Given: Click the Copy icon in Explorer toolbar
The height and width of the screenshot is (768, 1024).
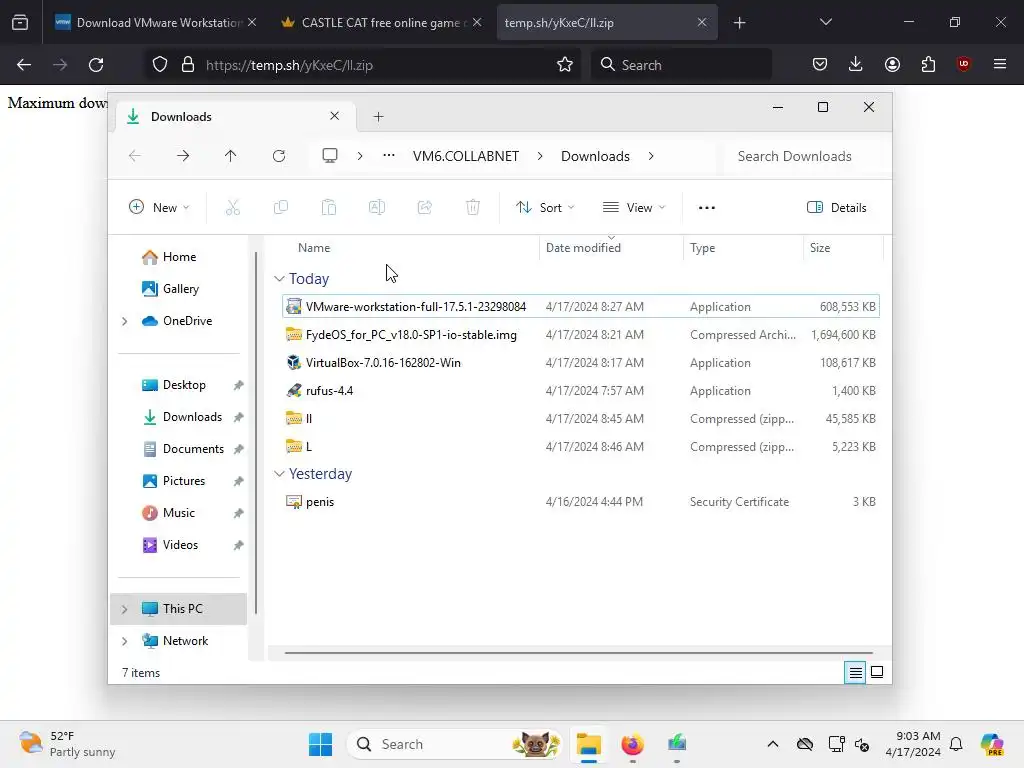Looking at the screenshot, I should pyautogui.click(x=281, y=208).
